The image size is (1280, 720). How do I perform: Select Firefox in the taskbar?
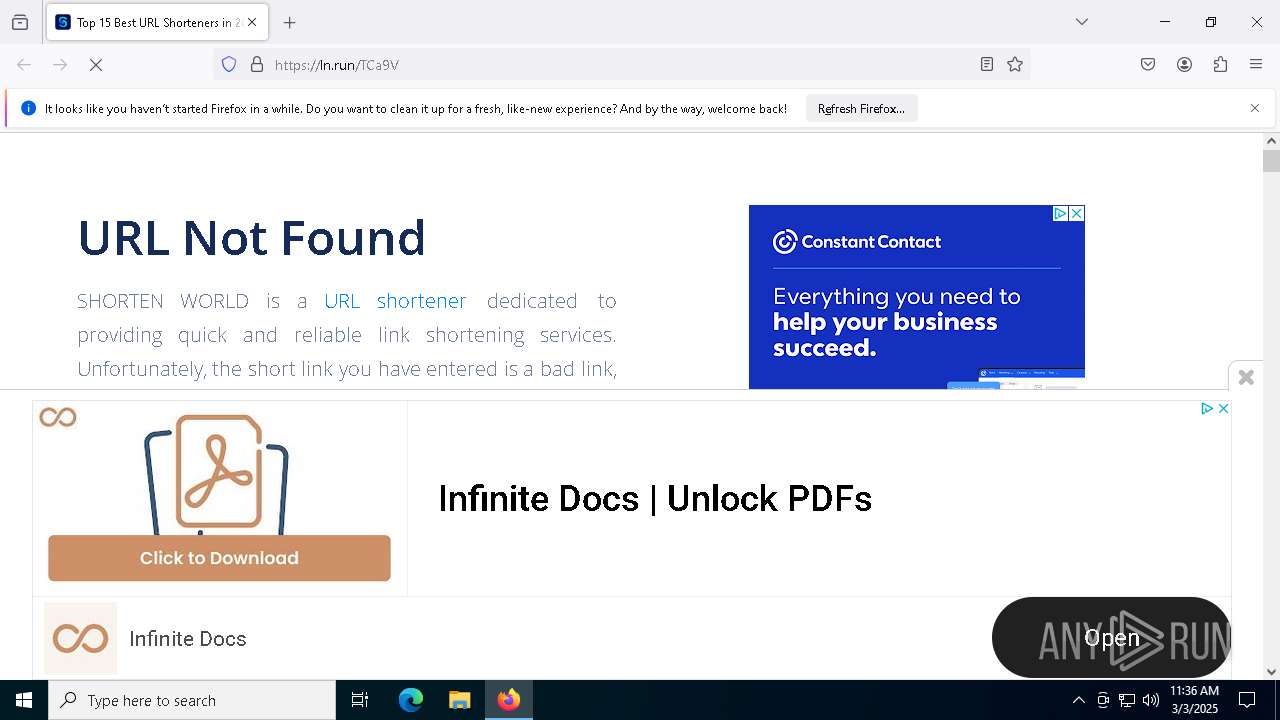click(x=509, y=700)
